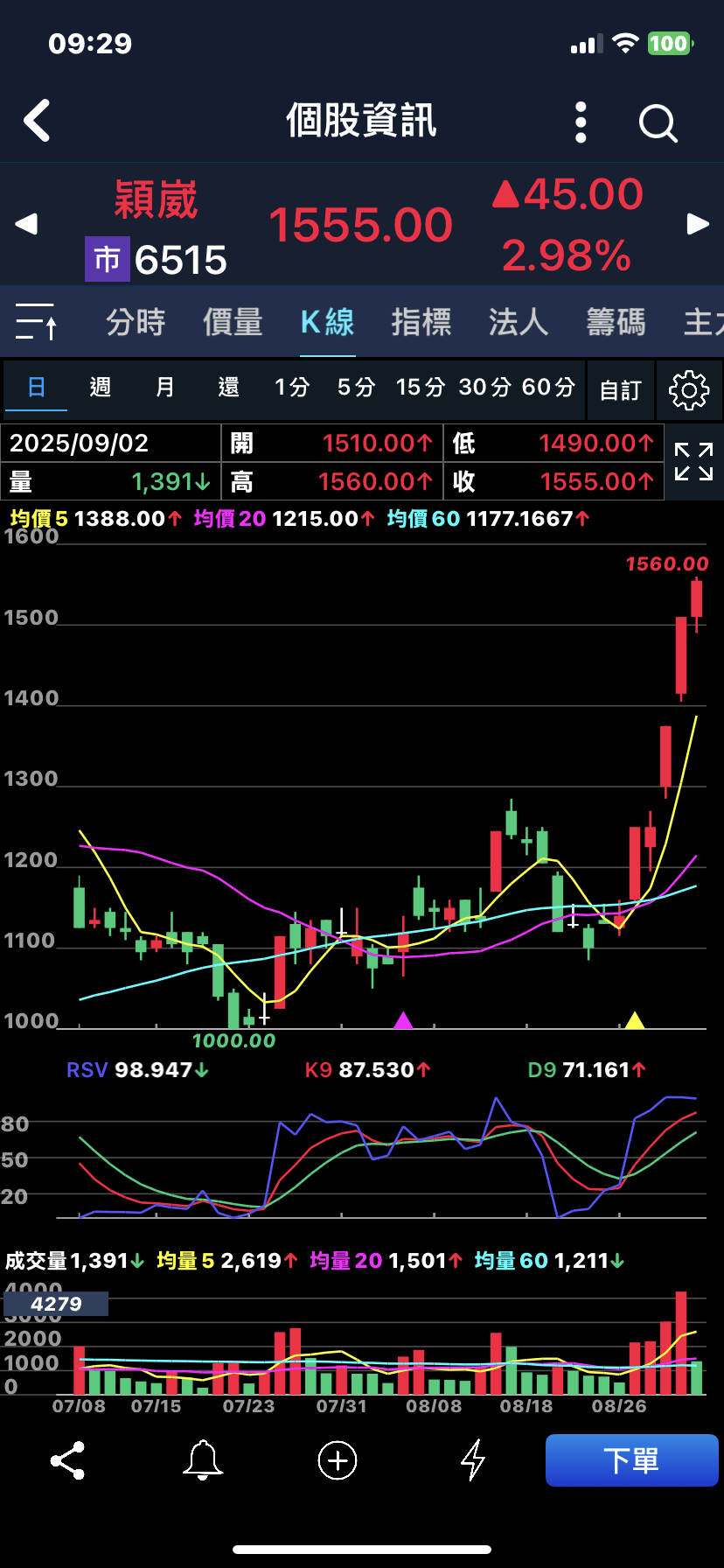Tap the 4279 volume axis marker

tap(56, 1304)
